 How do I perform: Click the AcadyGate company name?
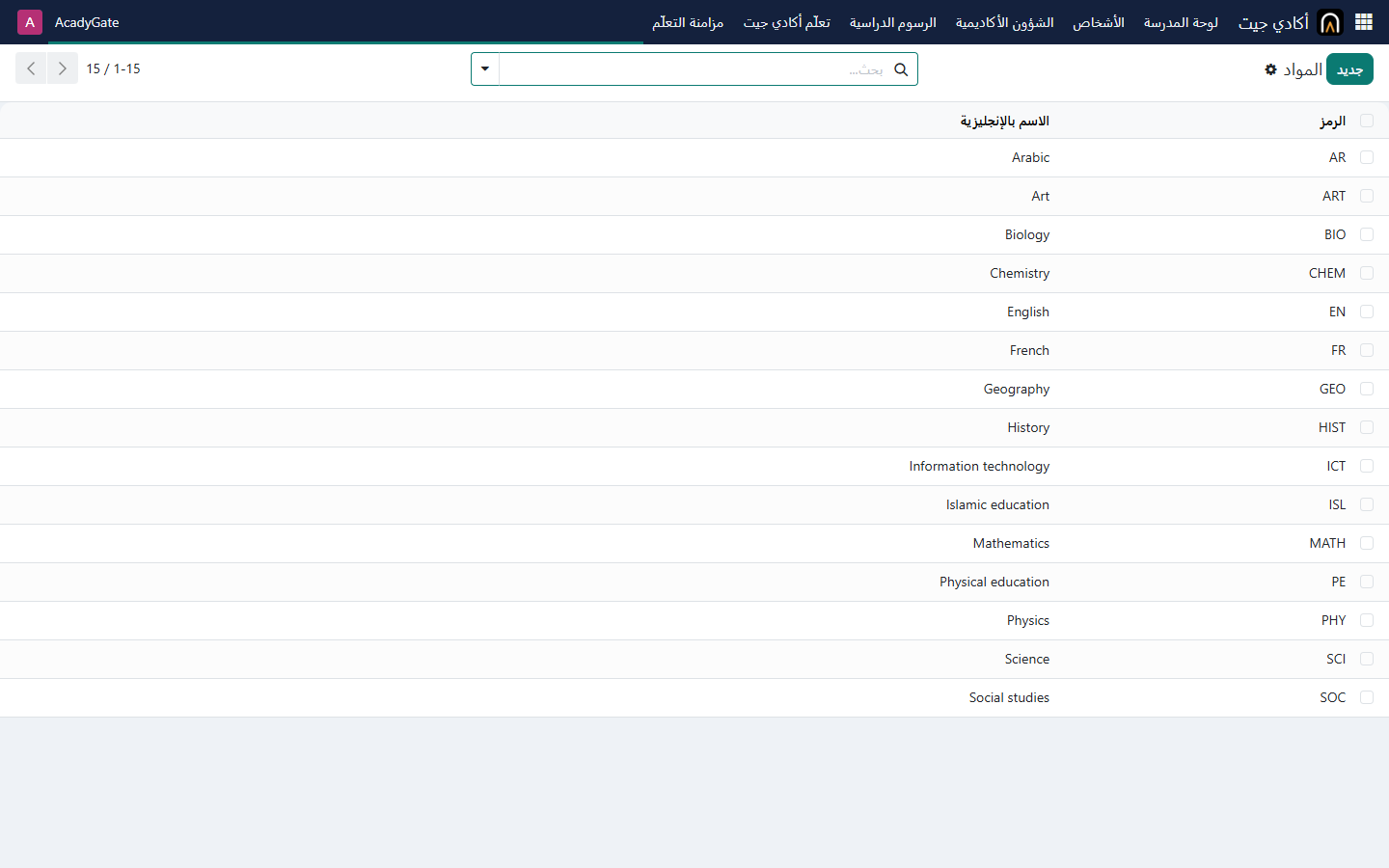pyautogui.click(x=87, y=22)
